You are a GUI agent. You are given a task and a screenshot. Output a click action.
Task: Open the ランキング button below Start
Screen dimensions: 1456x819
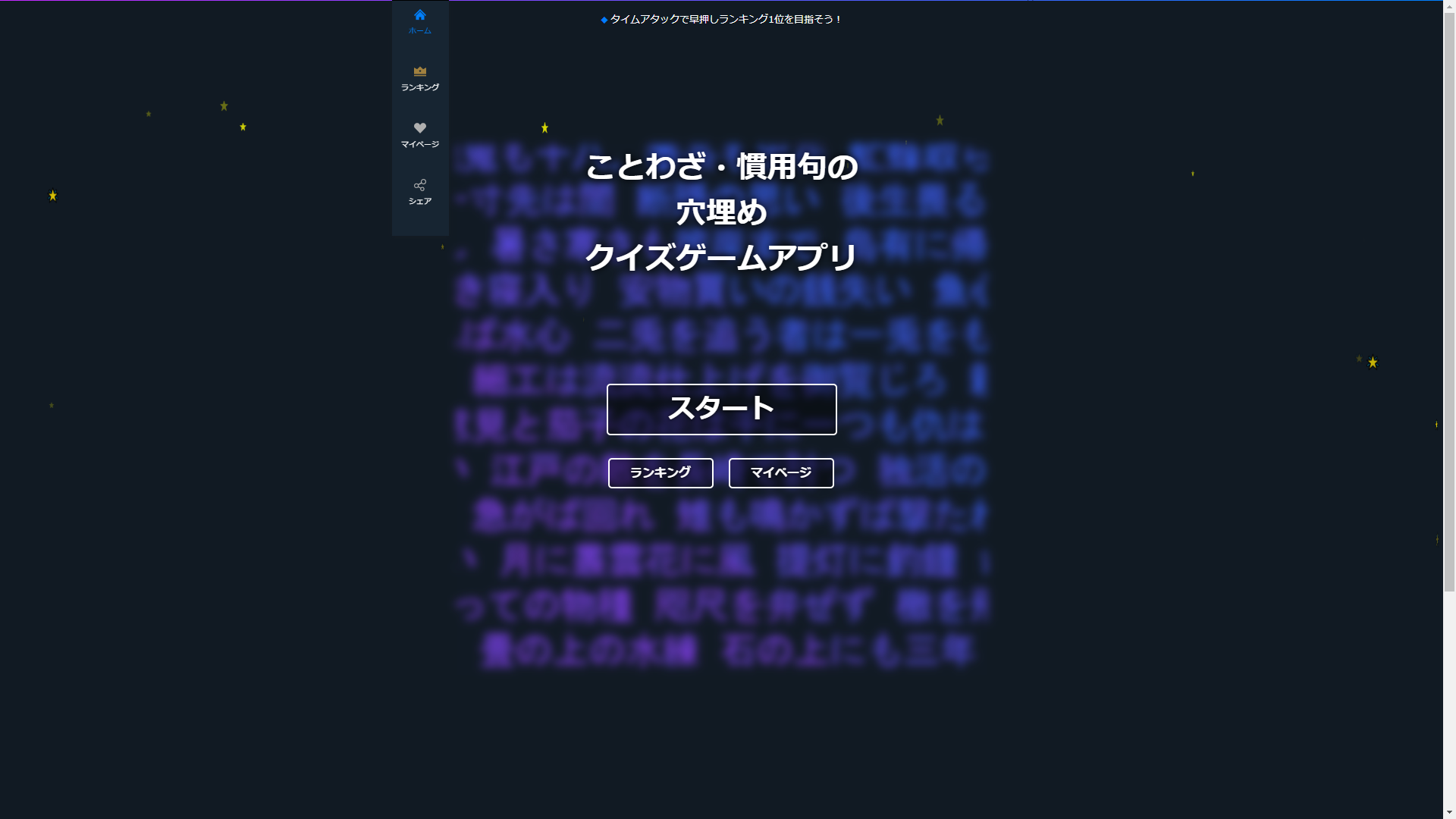(x=661, y=473)
